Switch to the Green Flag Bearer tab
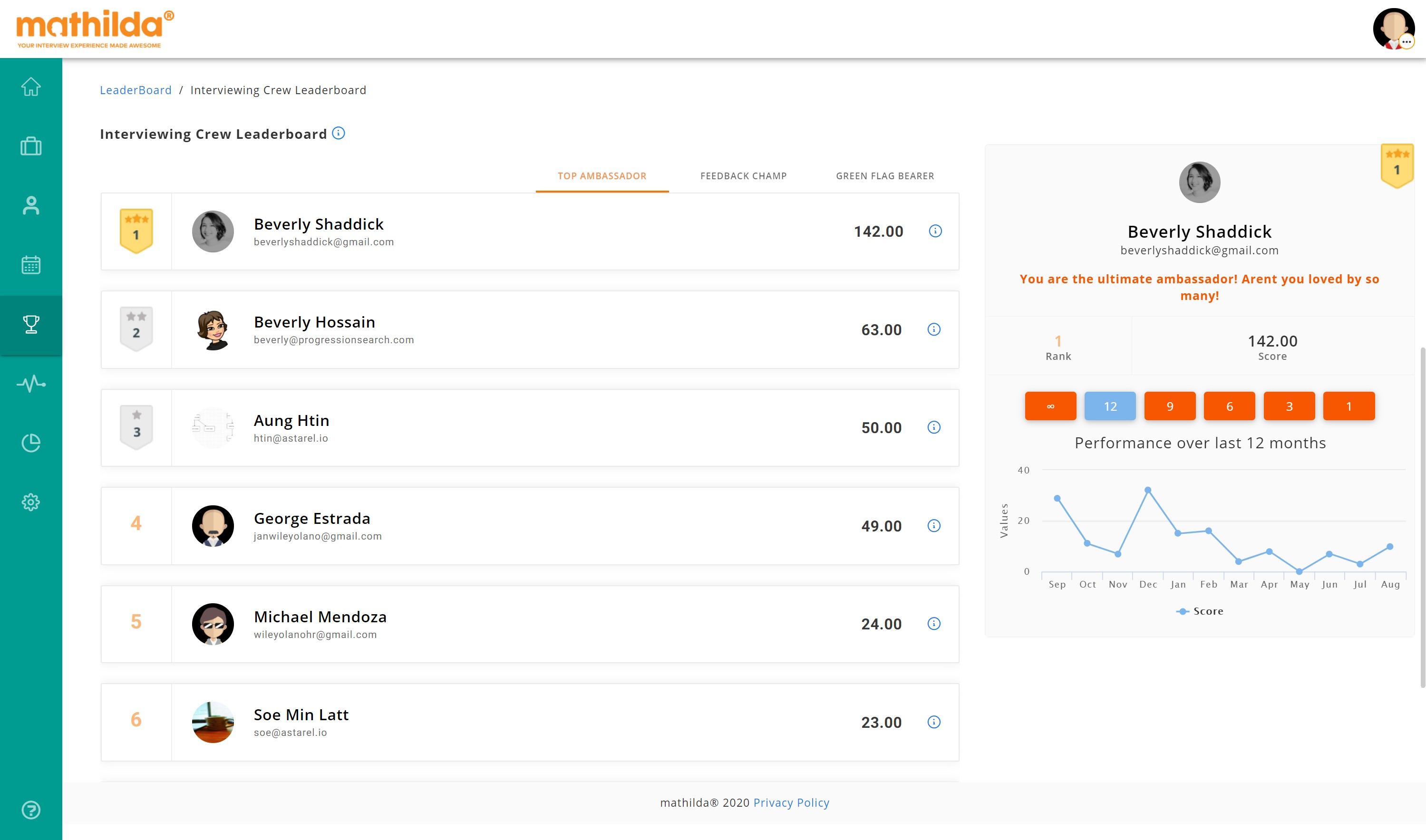Screen dimensions: 1426x840 coord(885,176)
